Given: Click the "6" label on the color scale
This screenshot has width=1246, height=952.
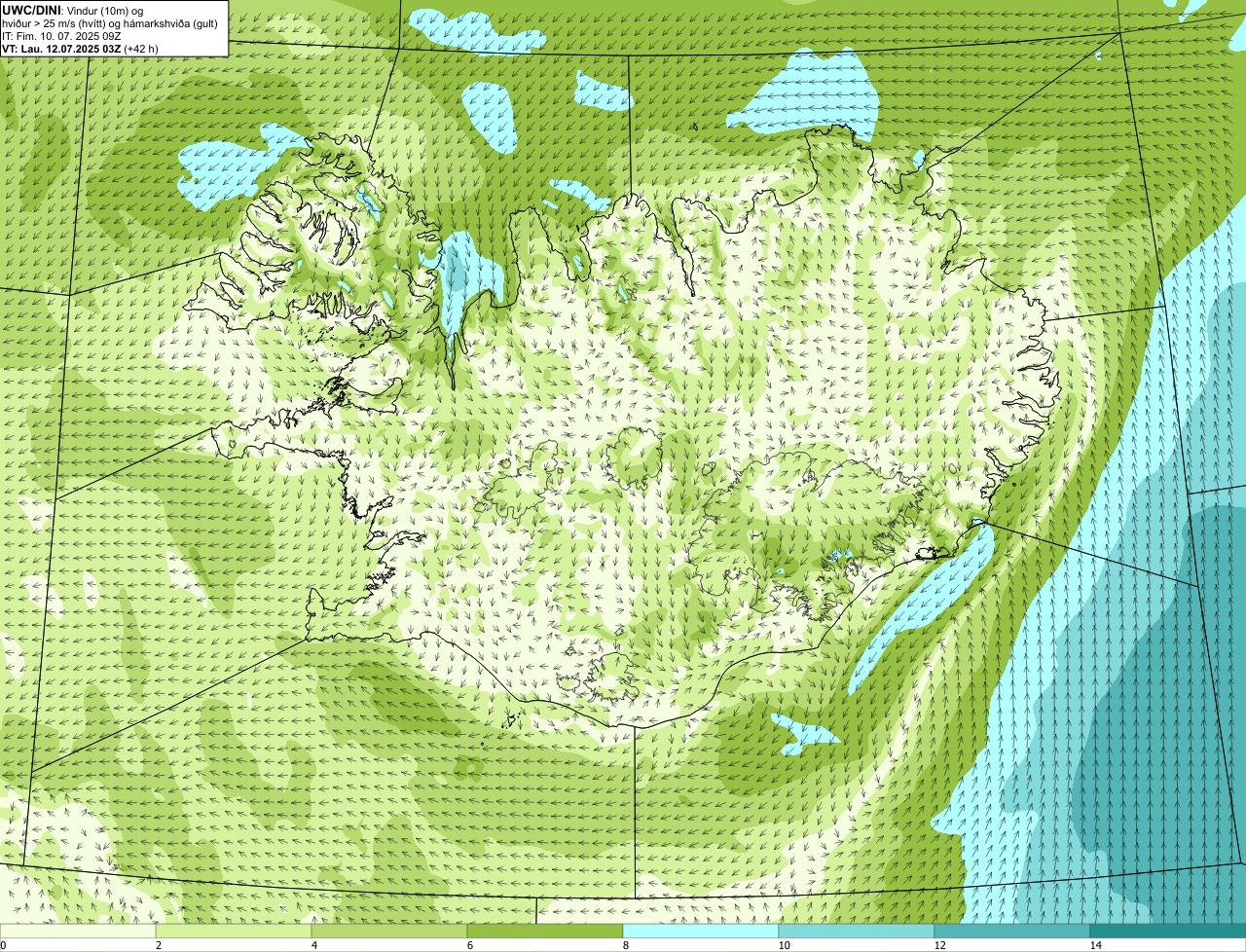Looking at the screenshot, I should click(469, 945).
